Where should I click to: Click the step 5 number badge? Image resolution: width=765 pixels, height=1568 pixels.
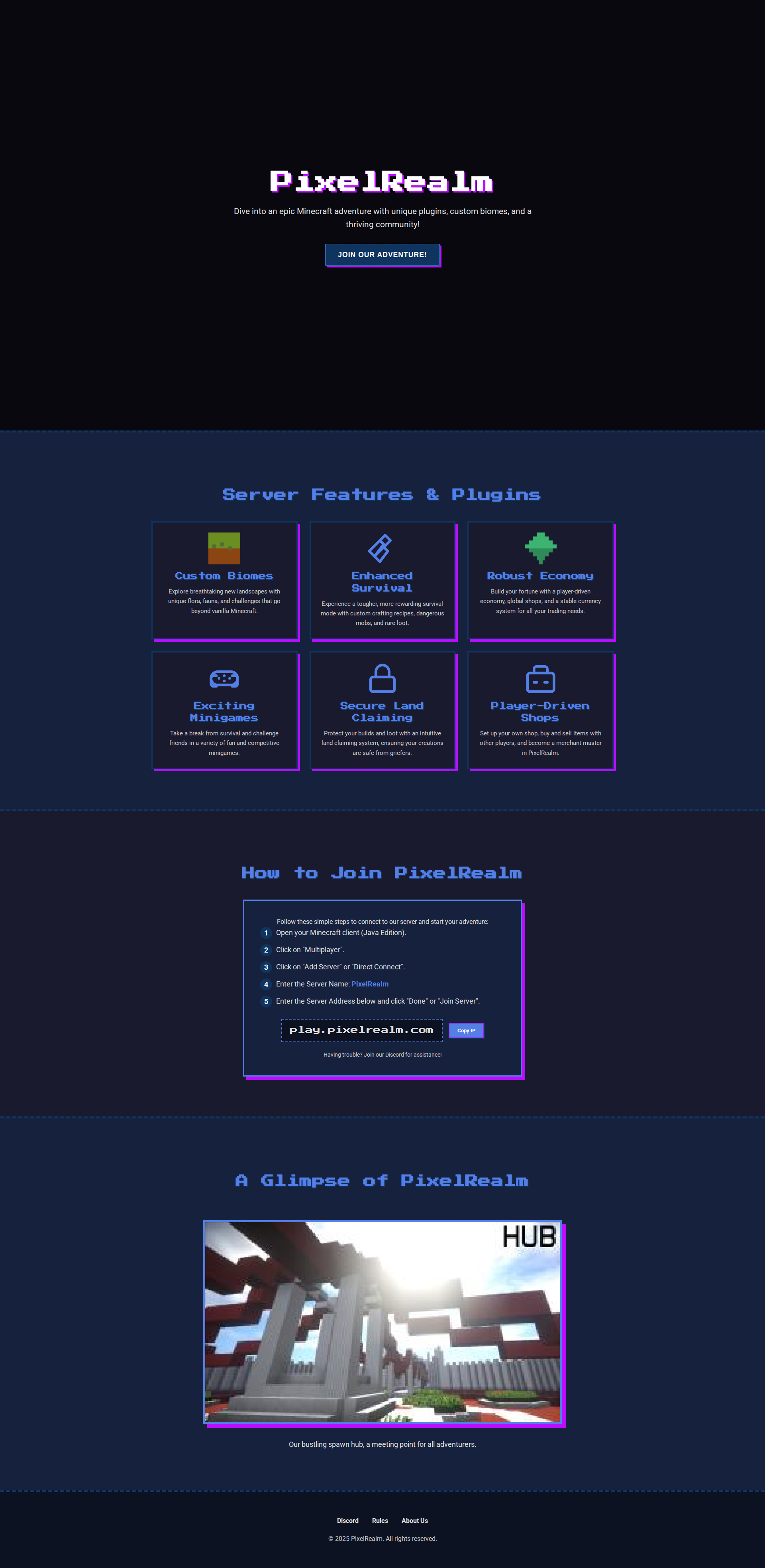coord(266,1001)
